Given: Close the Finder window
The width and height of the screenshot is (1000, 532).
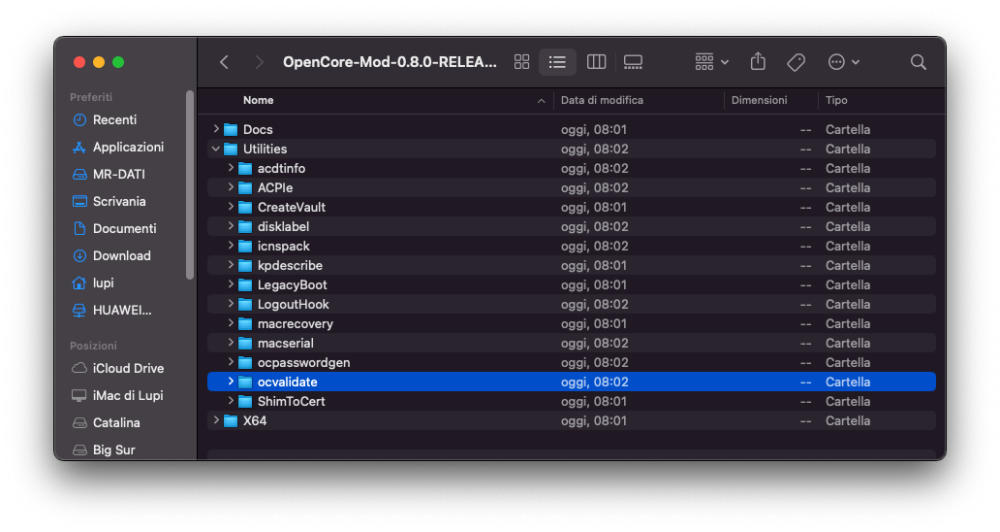Looking at the screenshot, I should click(79, 62).
